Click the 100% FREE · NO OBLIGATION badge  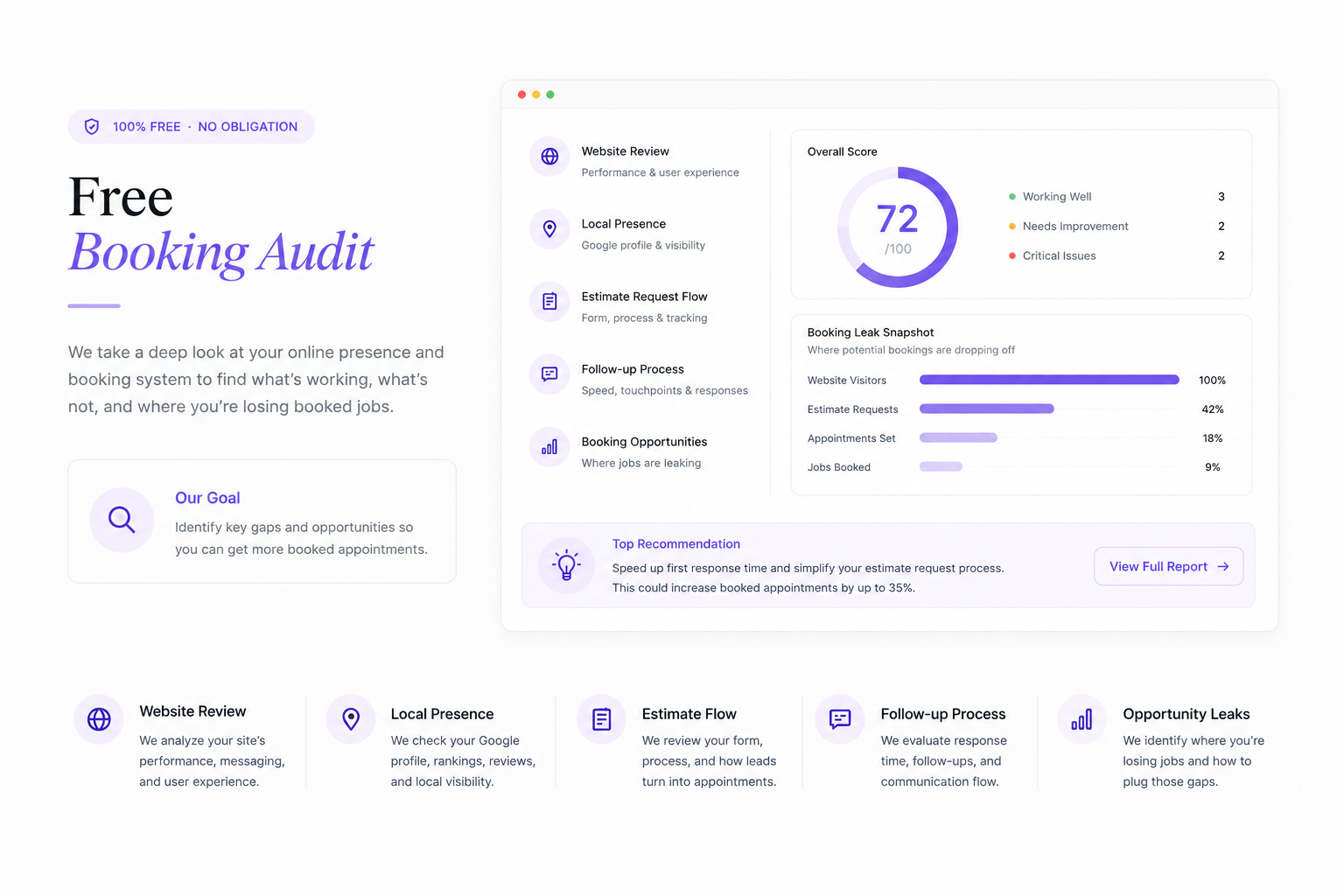(192, 127)
